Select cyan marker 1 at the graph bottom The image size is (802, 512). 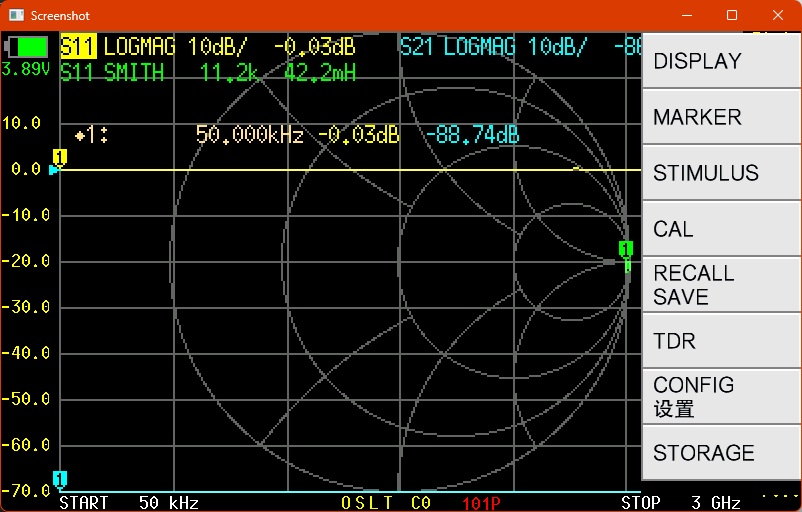click(x=60, y=478)
